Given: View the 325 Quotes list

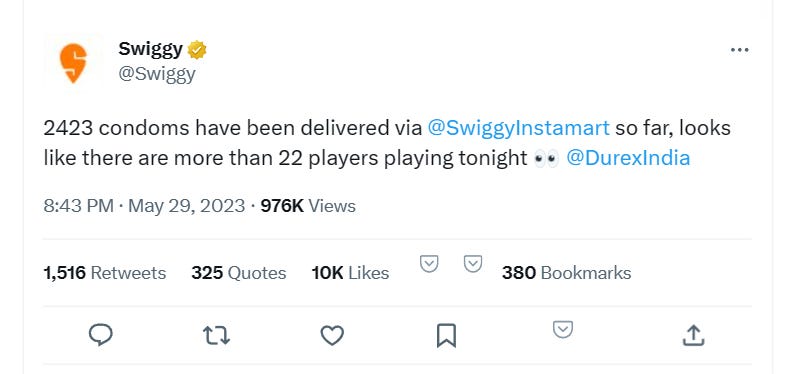Looking at the screenshot, I should (x=238, y=273).
